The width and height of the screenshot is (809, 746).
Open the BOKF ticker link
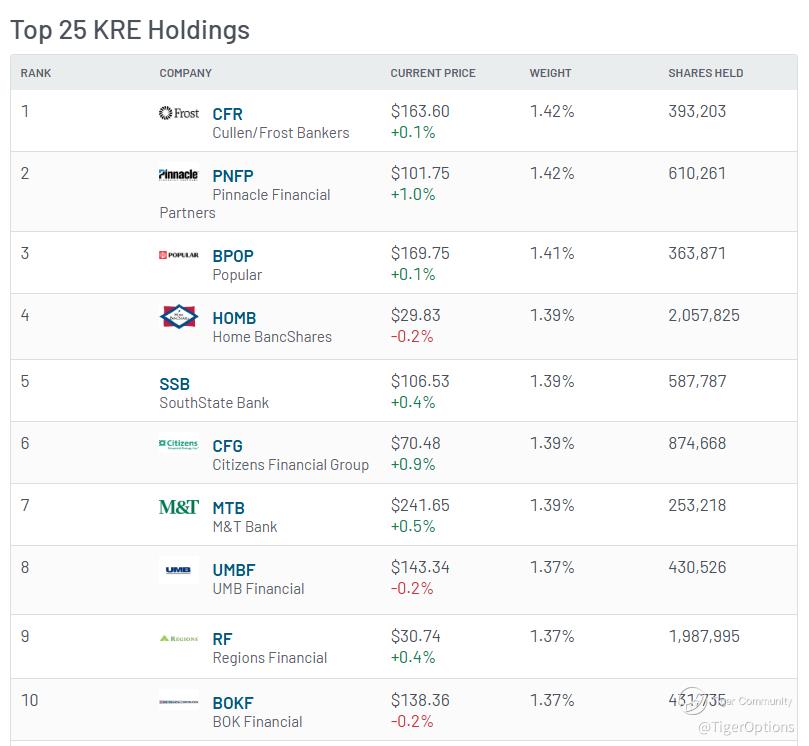233,703
